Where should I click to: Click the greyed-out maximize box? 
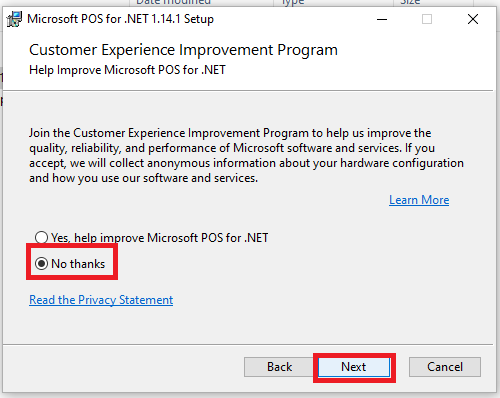click(427, 19)
